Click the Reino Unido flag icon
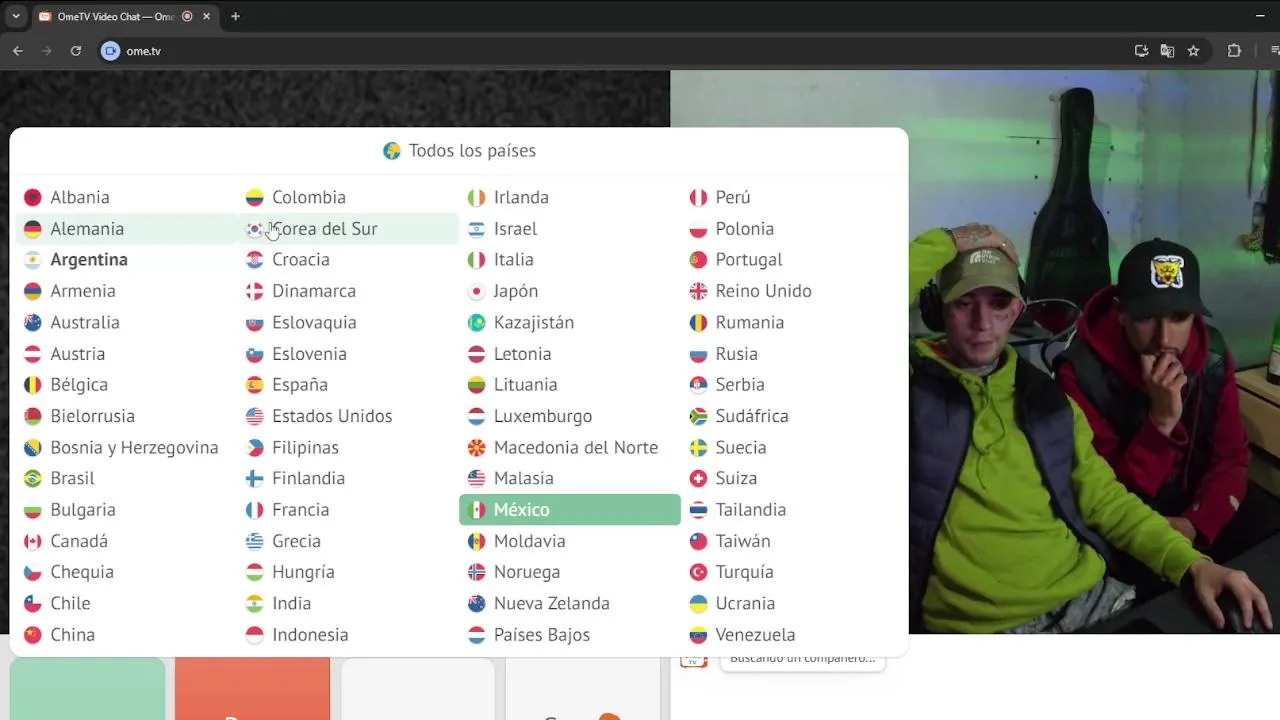The image size is (1280, 720). pyautogui.click(x=698, y=291)
